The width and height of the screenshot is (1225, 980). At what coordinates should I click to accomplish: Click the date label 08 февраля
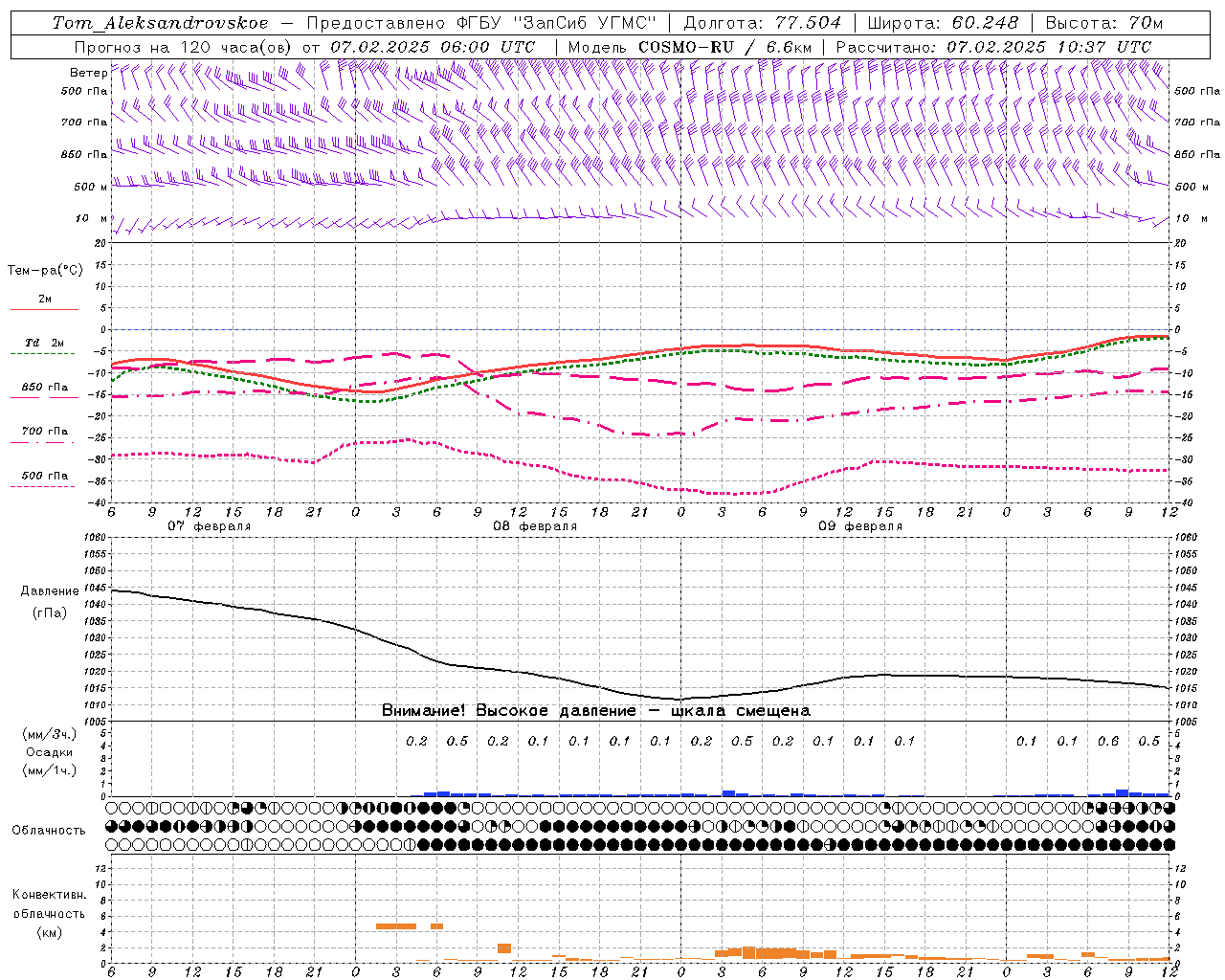[x=535, y=526]
